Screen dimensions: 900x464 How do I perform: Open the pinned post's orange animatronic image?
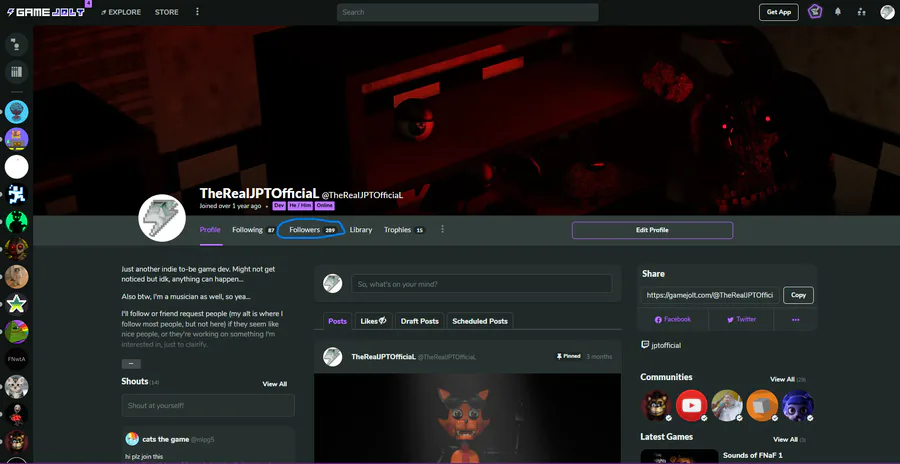(x=467, y=418)
